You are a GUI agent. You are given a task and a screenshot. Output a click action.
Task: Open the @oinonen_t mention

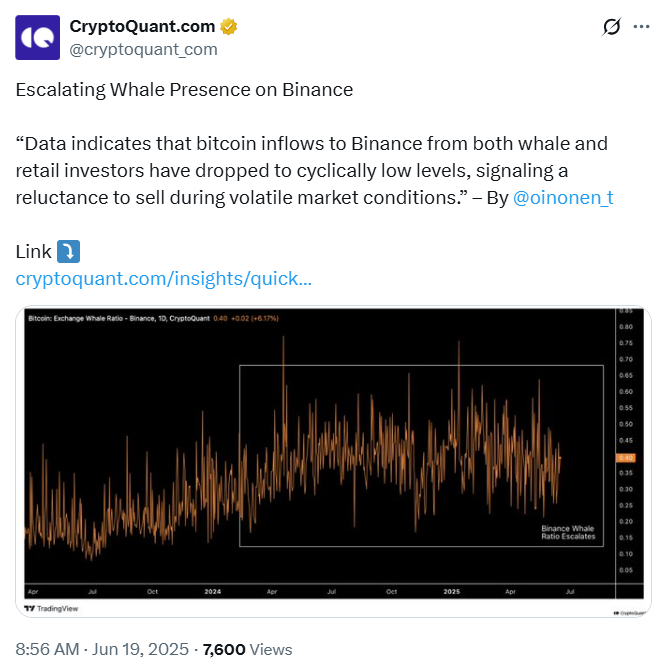(x=563, y=198)
